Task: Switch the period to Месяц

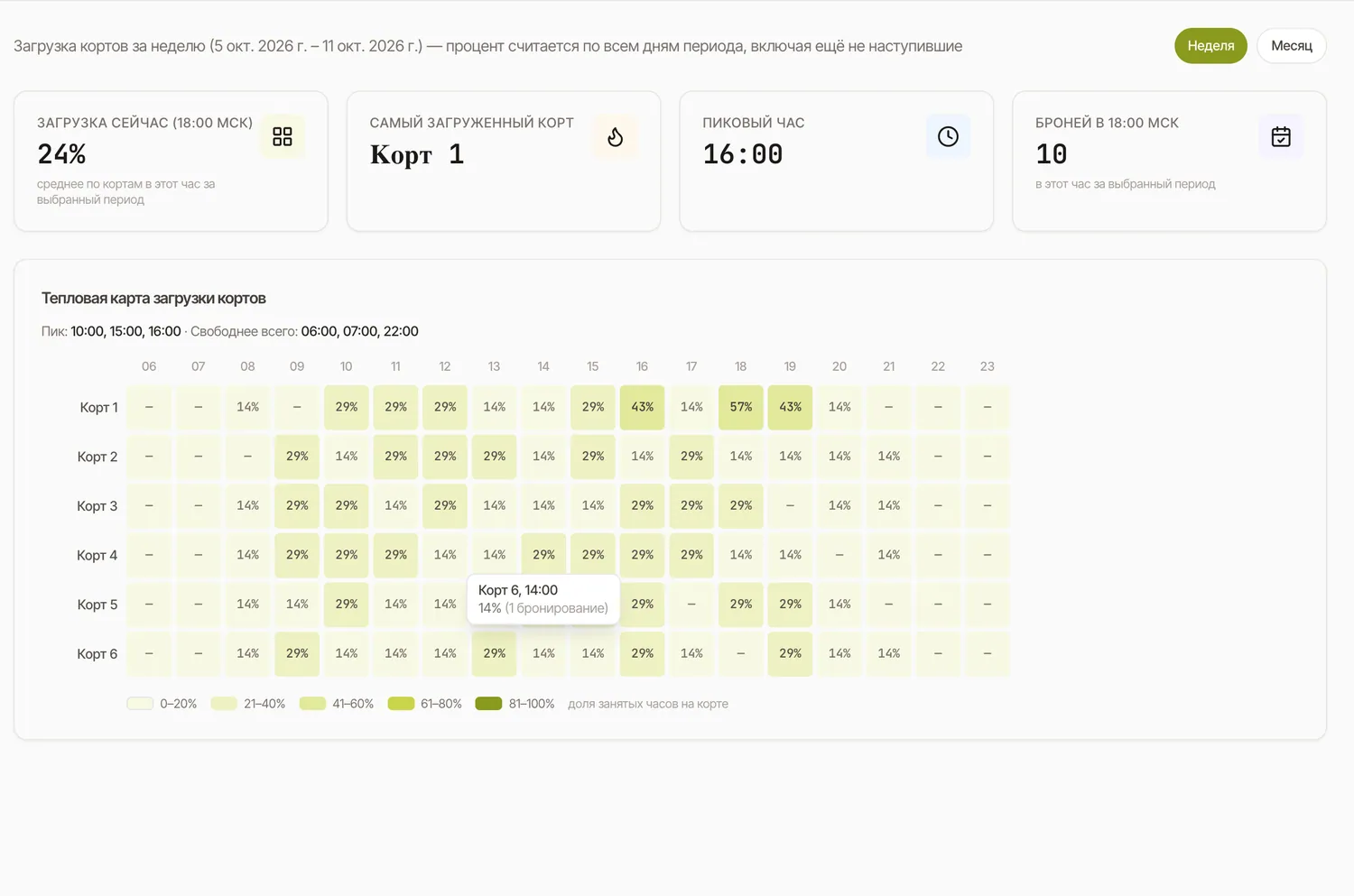Action: pos(1292,46)
